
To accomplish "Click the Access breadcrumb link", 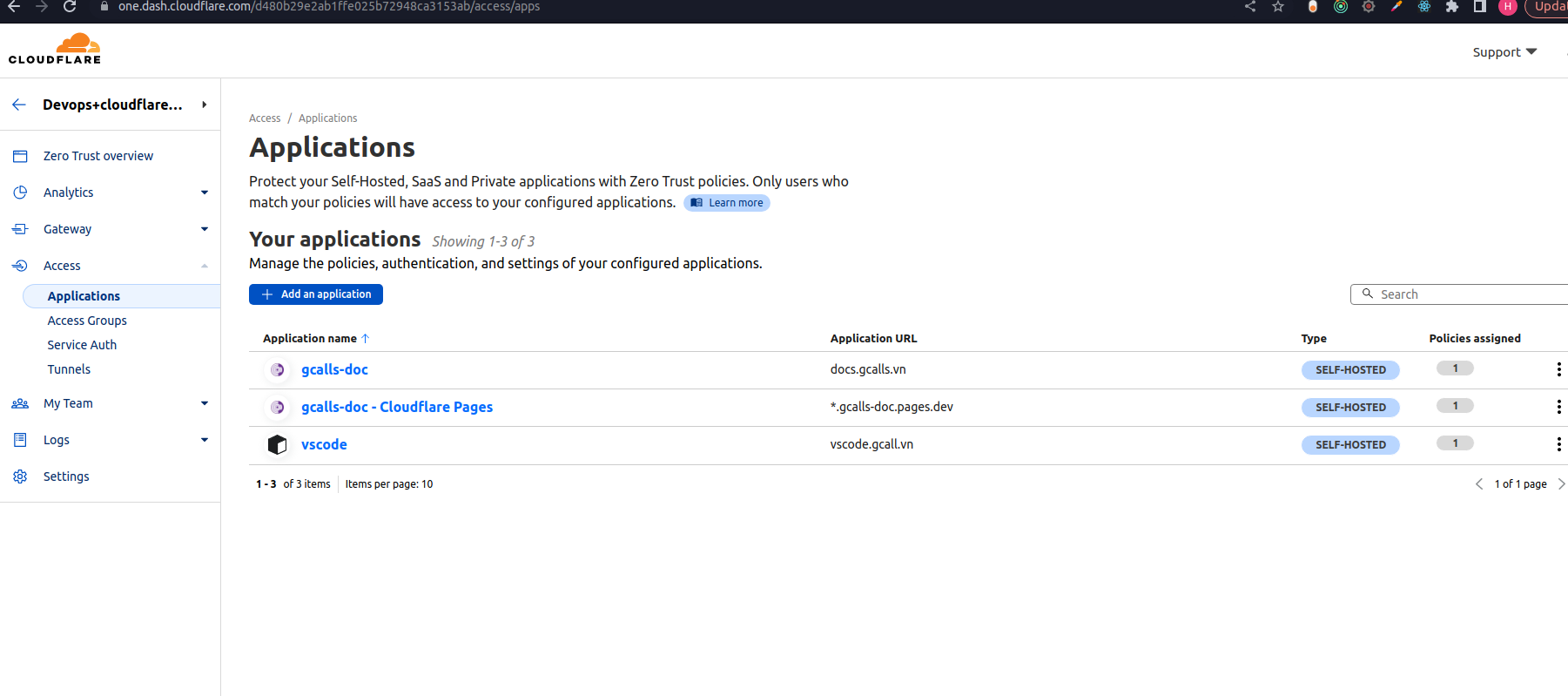I will [x=265, y=118].
